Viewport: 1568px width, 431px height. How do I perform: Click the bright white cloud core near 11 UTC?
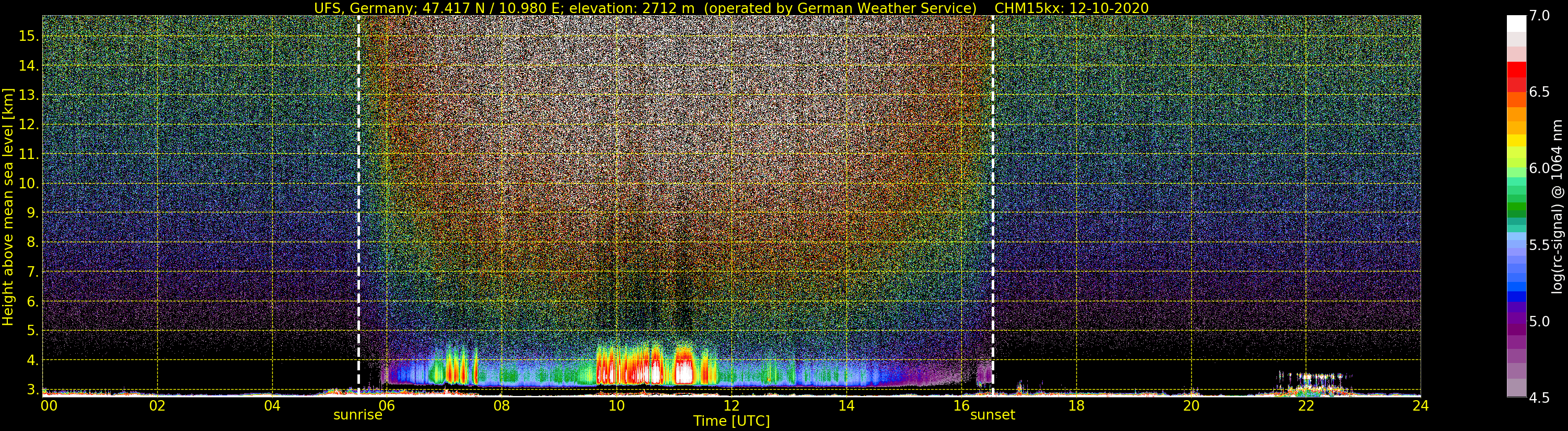(x=685, y=371)
